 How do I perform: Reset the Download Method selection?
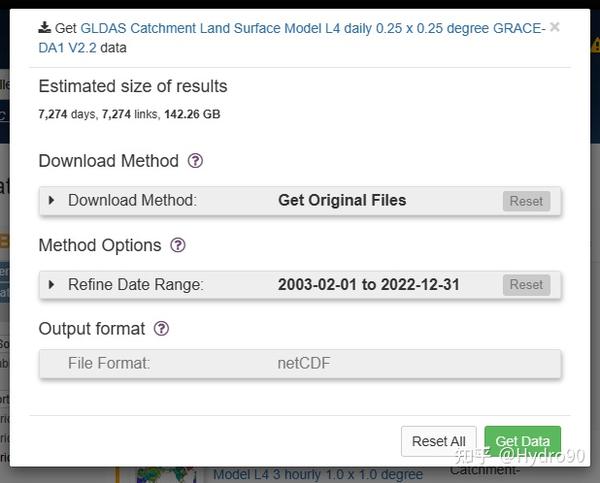click(526, 201)
